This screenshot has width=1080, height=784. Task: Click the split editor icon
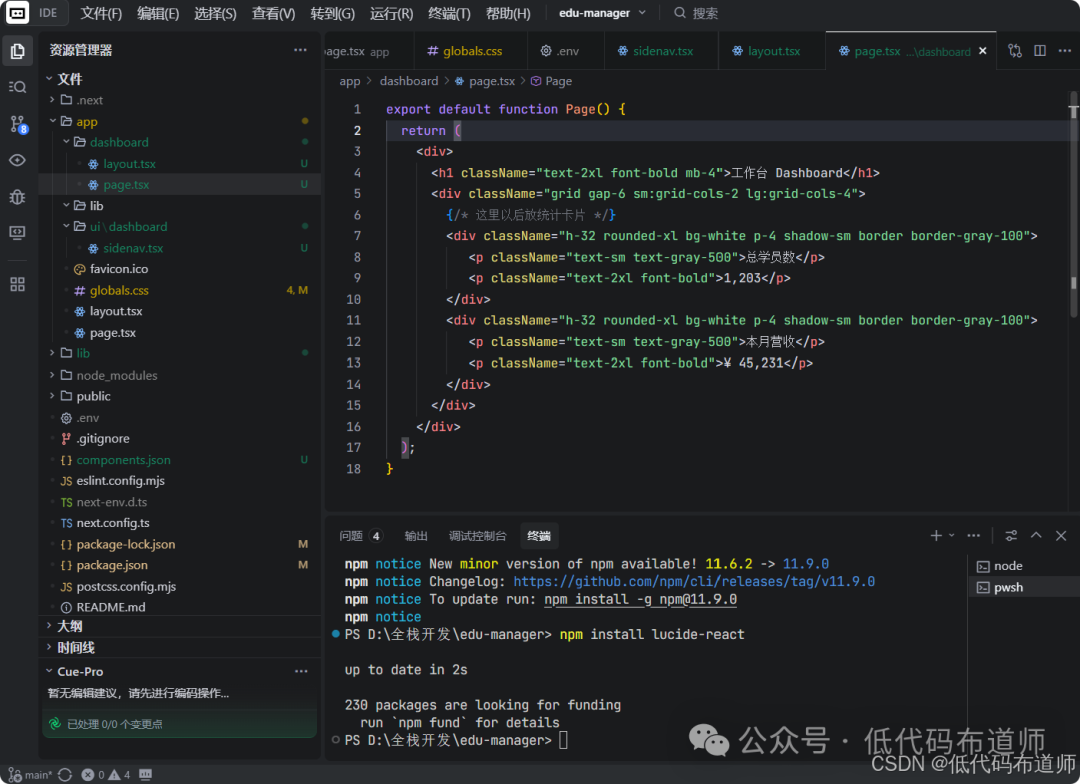click(1040, 51)
